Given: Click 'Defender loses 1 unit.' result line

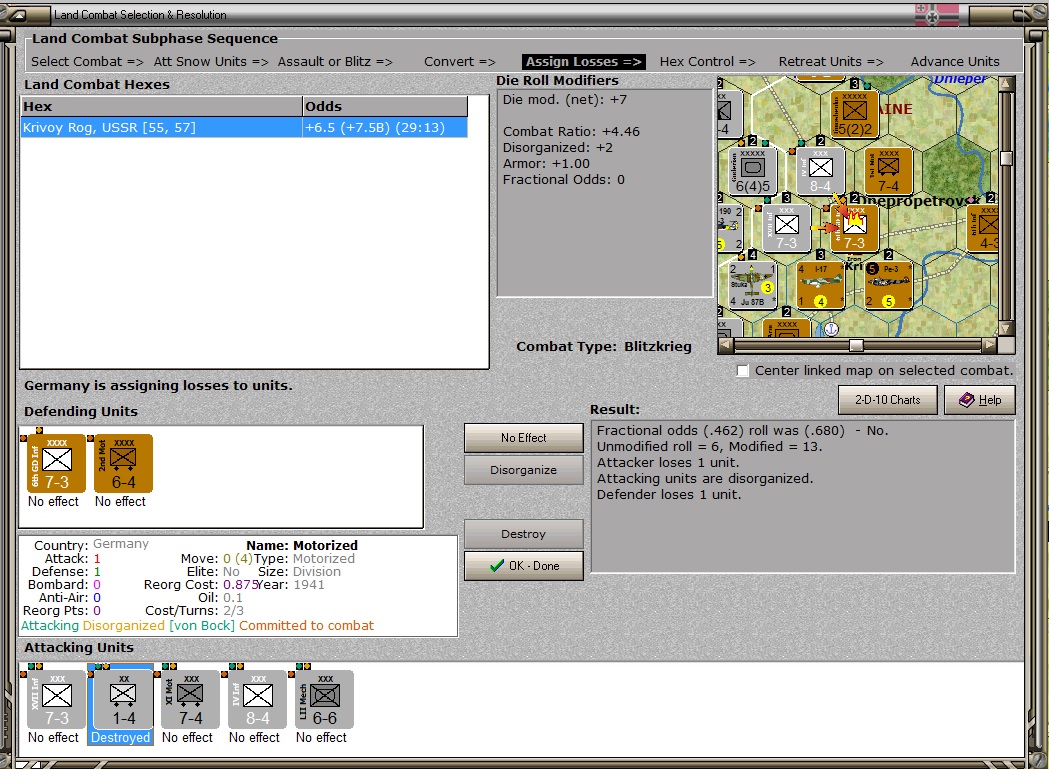Looking at the screenshot, I should (669, 495).
